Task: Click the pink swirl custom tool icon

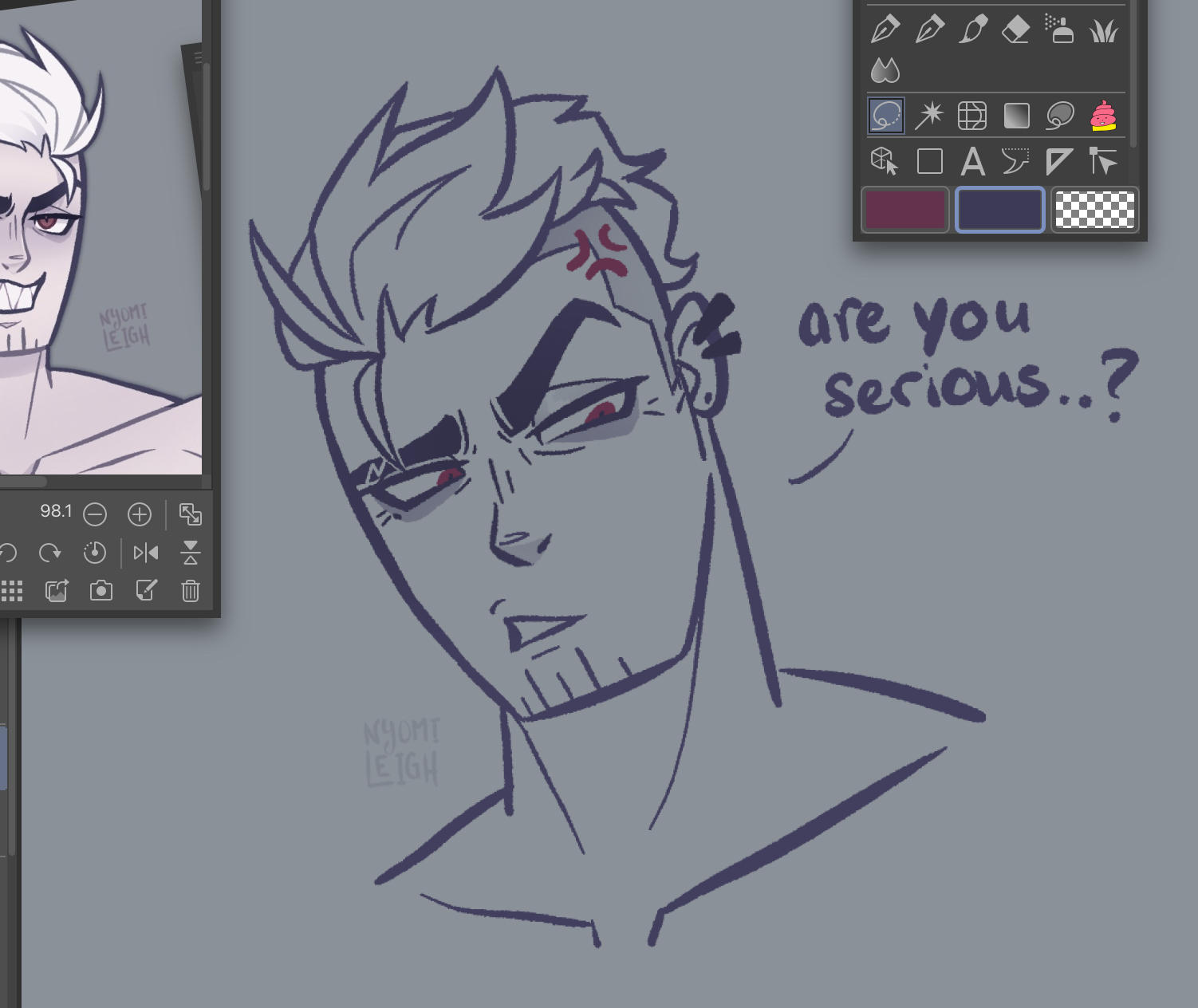Action: [x=1103, y=116]
